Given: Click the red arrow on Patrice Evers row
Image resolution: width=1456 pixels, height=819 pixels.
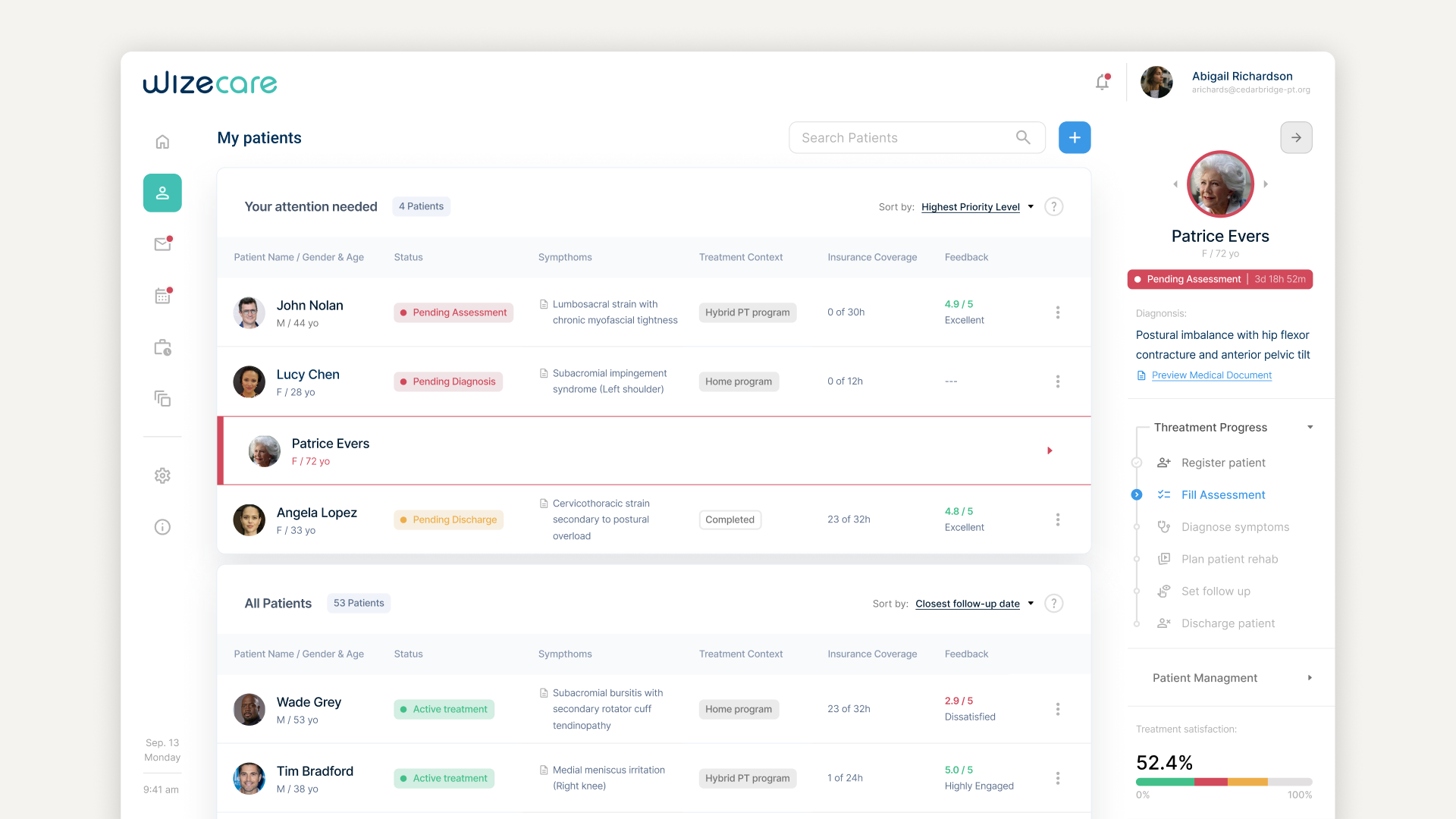Looking at the screenshot, I should coord(1050,450).
